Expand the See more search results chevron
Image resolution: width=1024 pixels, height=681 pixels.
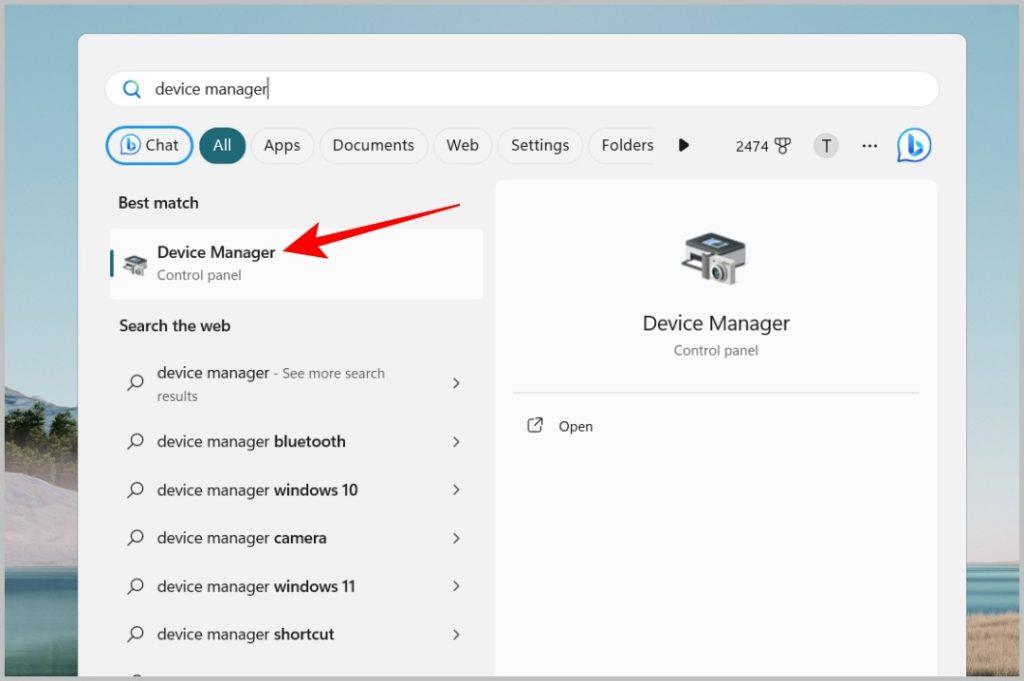(456, 383)
